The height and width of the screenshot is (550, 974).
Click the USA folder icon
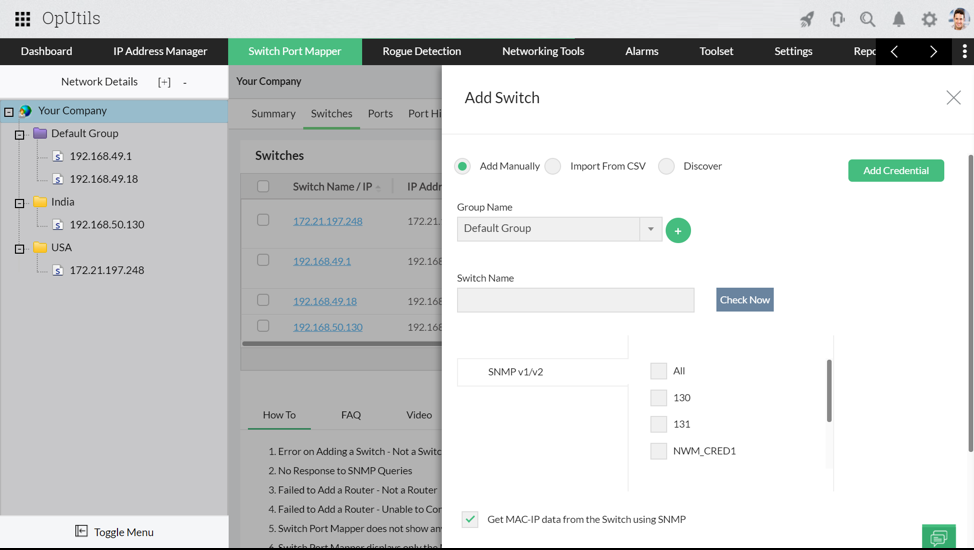[40, 247]
